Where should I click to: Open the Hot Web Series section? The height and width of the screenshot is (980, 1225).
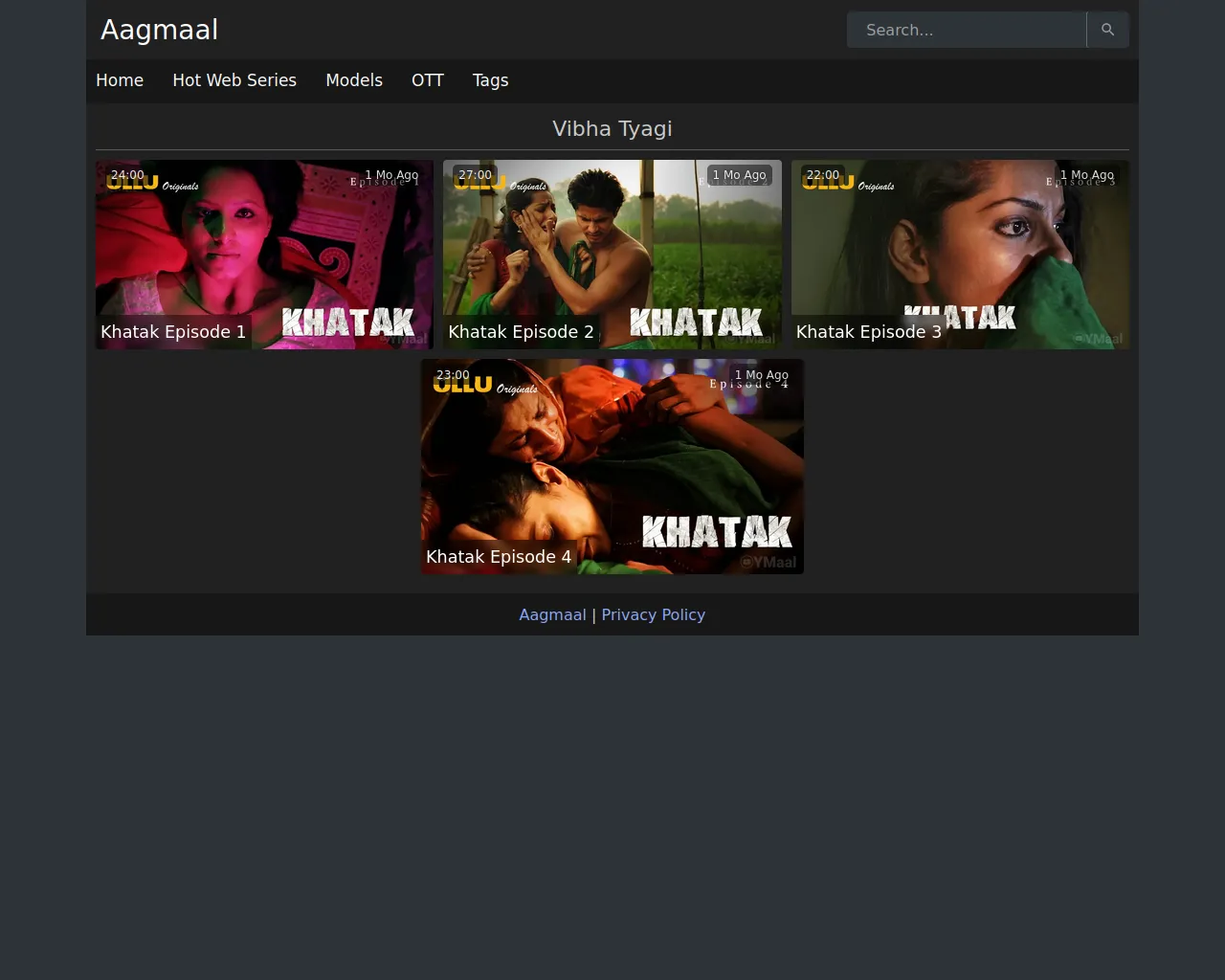(x=234, y=80)
